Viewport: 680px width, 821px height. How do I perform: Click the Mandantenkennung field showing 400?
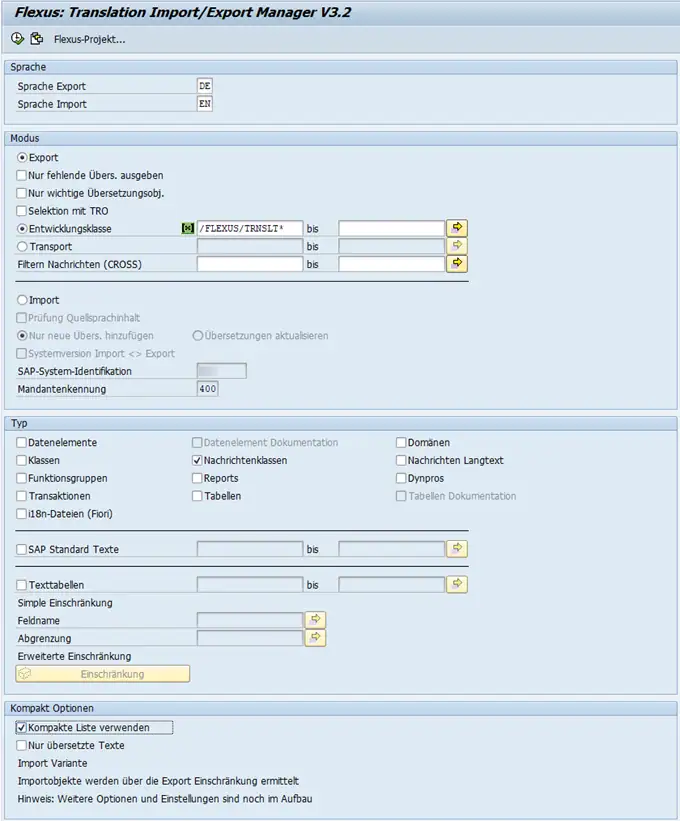click(208, 389)
